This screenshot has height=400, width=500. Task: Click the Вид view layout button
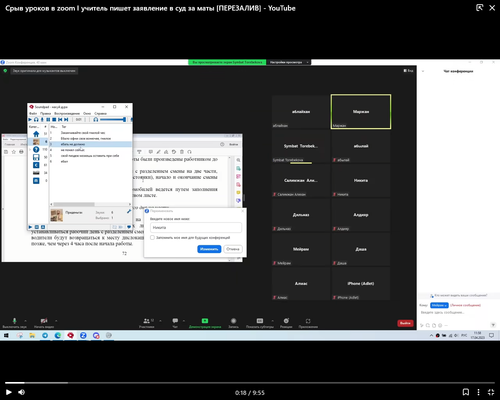pos(408,71)
